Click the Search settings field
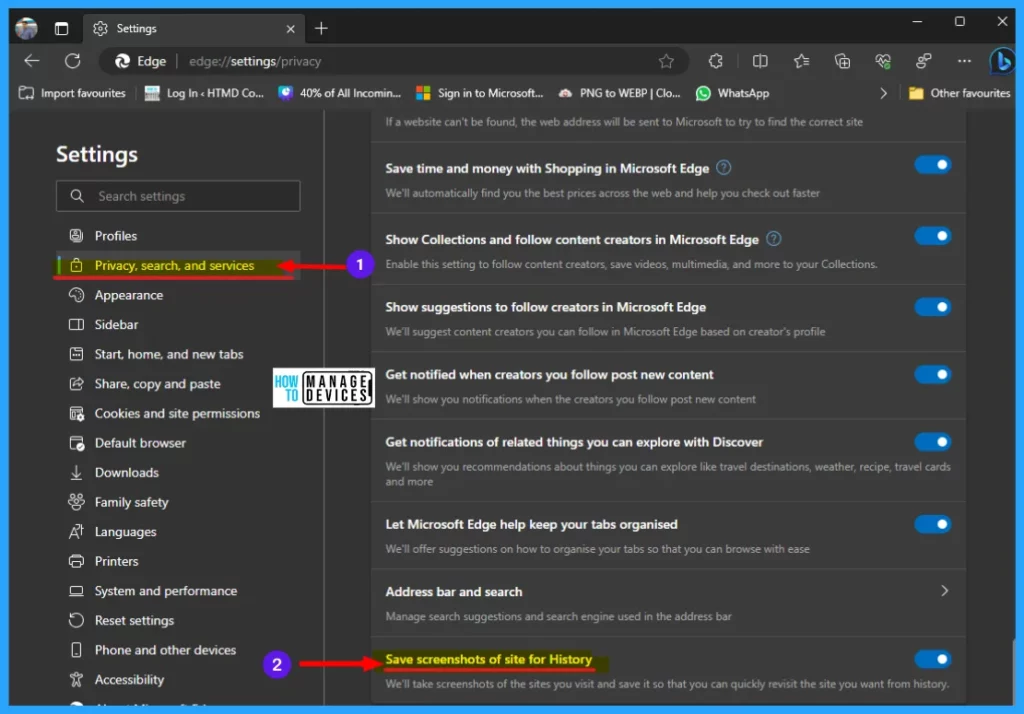1024x714 pixels. pyautogui.click(x=178, y=196)
